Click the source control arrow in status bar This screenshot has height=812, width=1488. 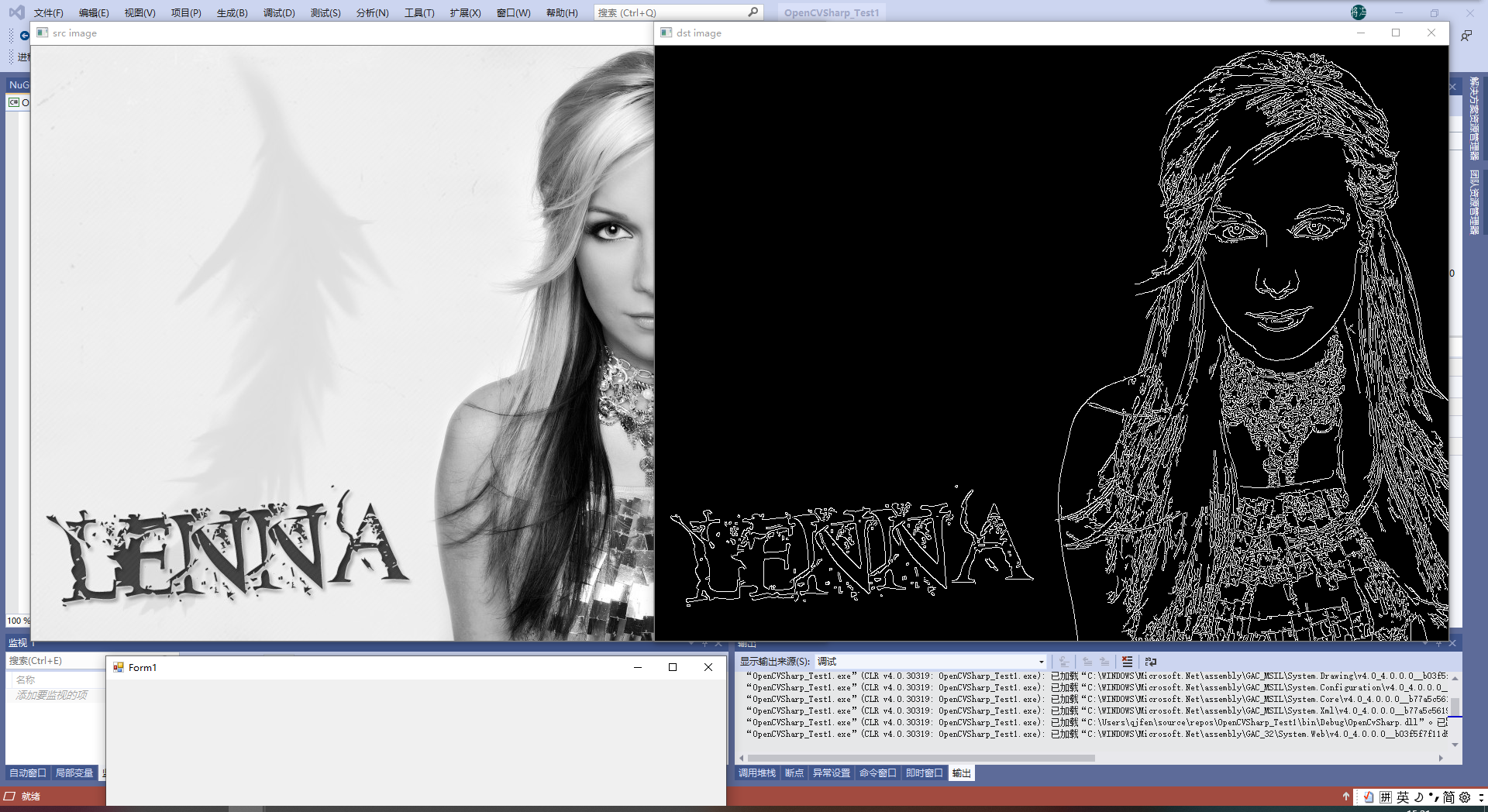(x=1345, y=797)
